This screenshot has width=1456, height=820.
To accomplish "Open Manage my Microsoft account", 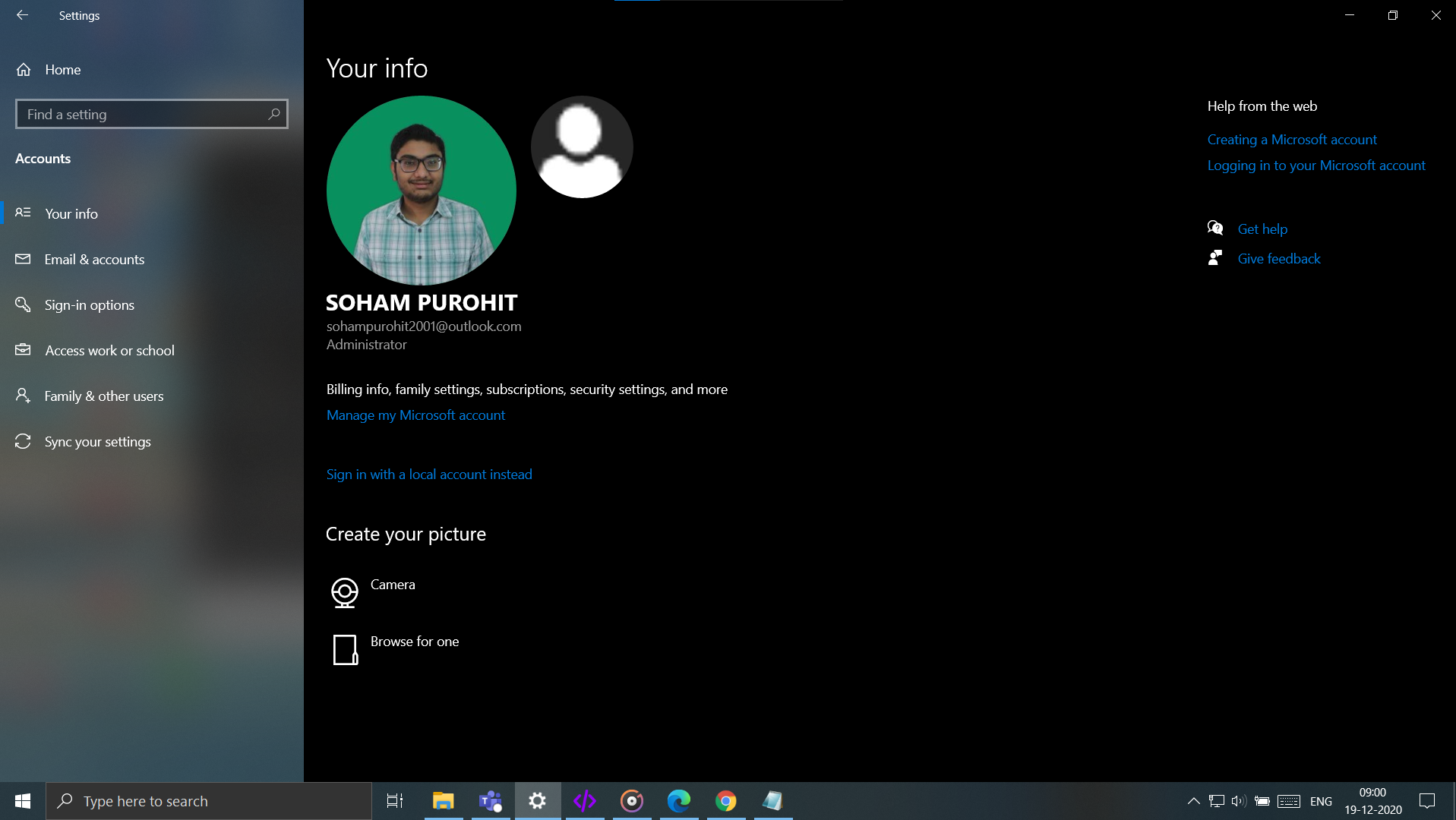I will pyautogui.click(x=415, y=415).
